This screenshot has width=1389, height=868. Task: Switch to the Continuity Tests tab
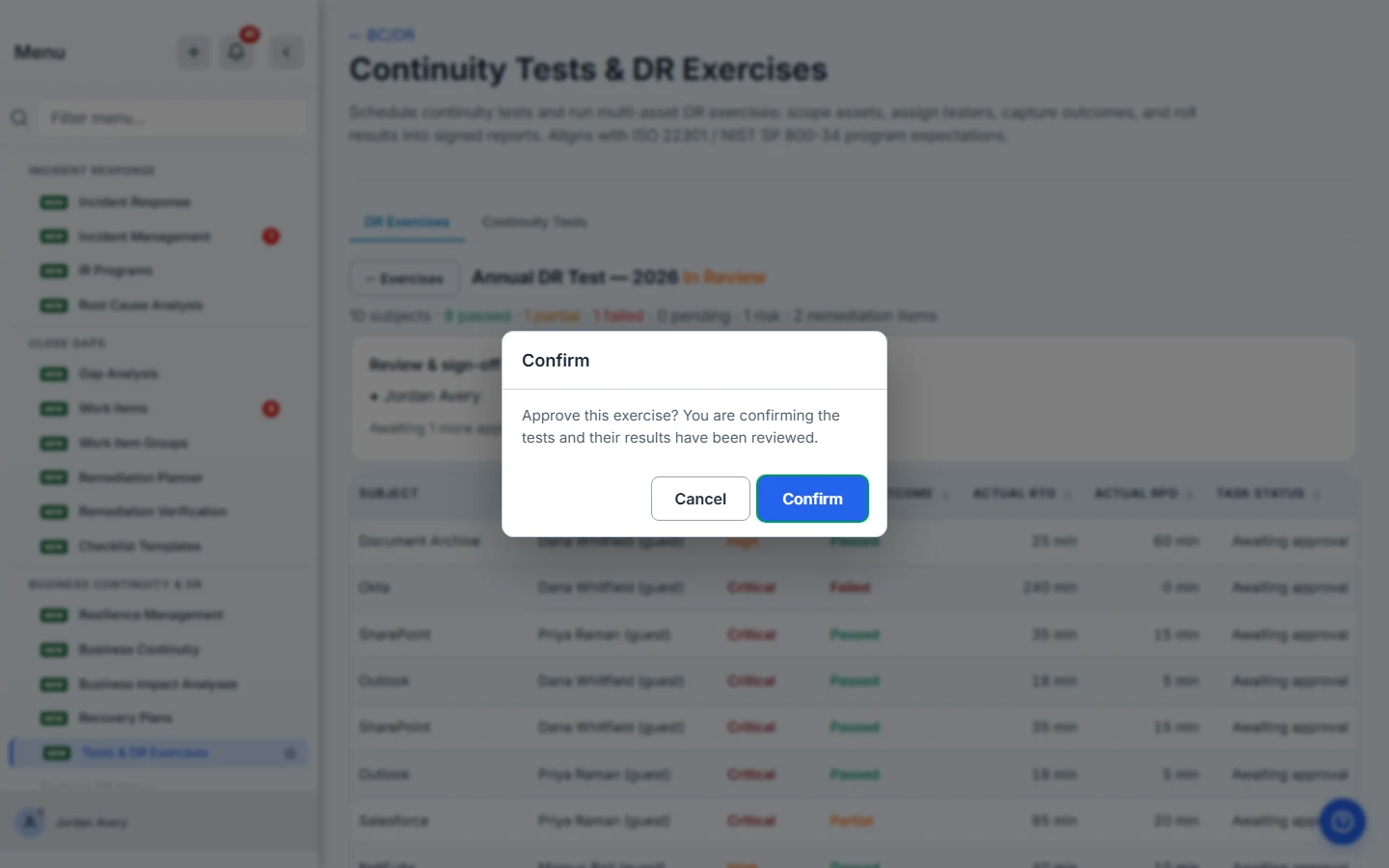[534, 222]
